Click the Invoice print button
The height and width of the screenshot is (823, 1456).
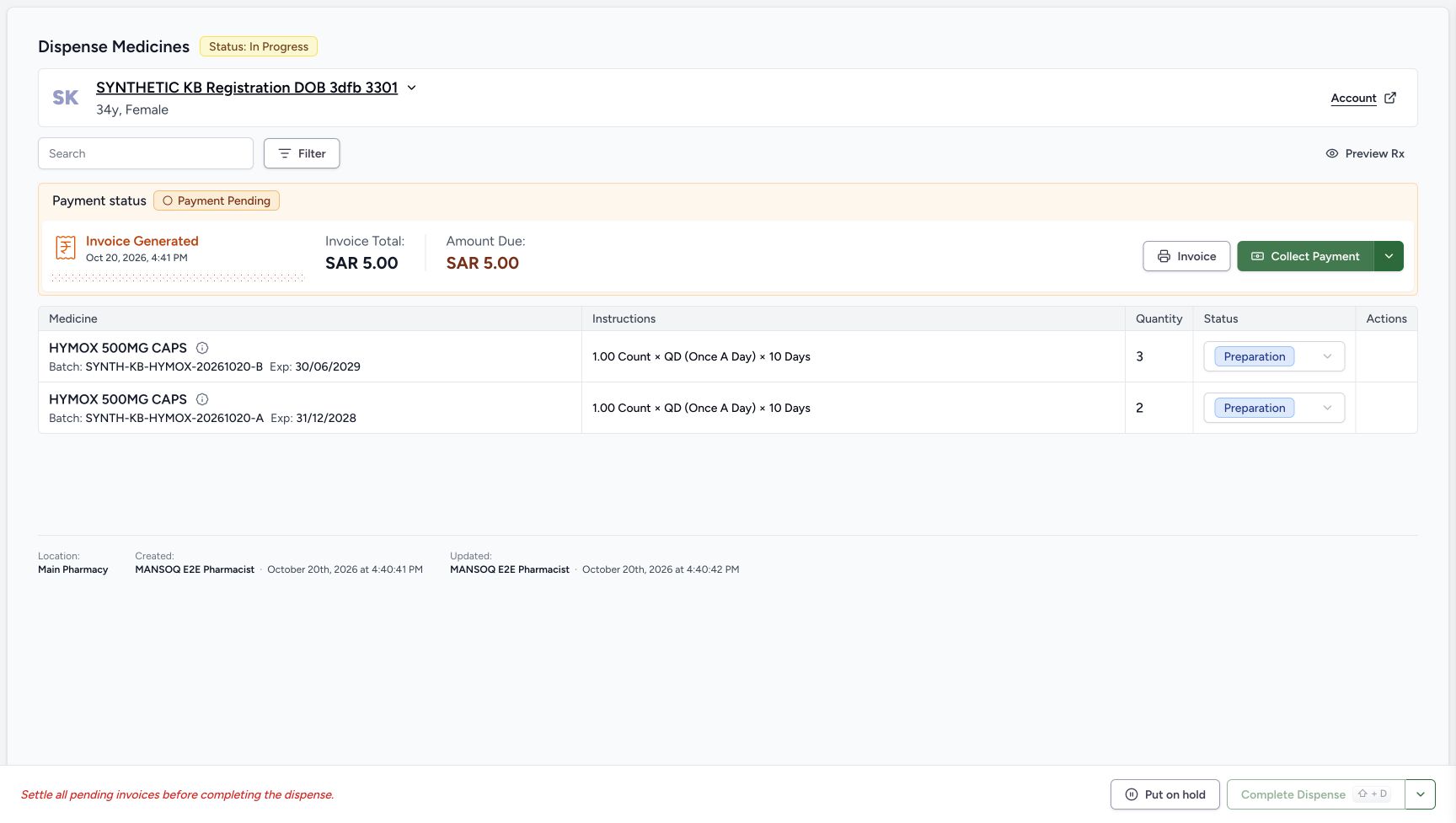pyautogui.click(x=1186, y=256)
